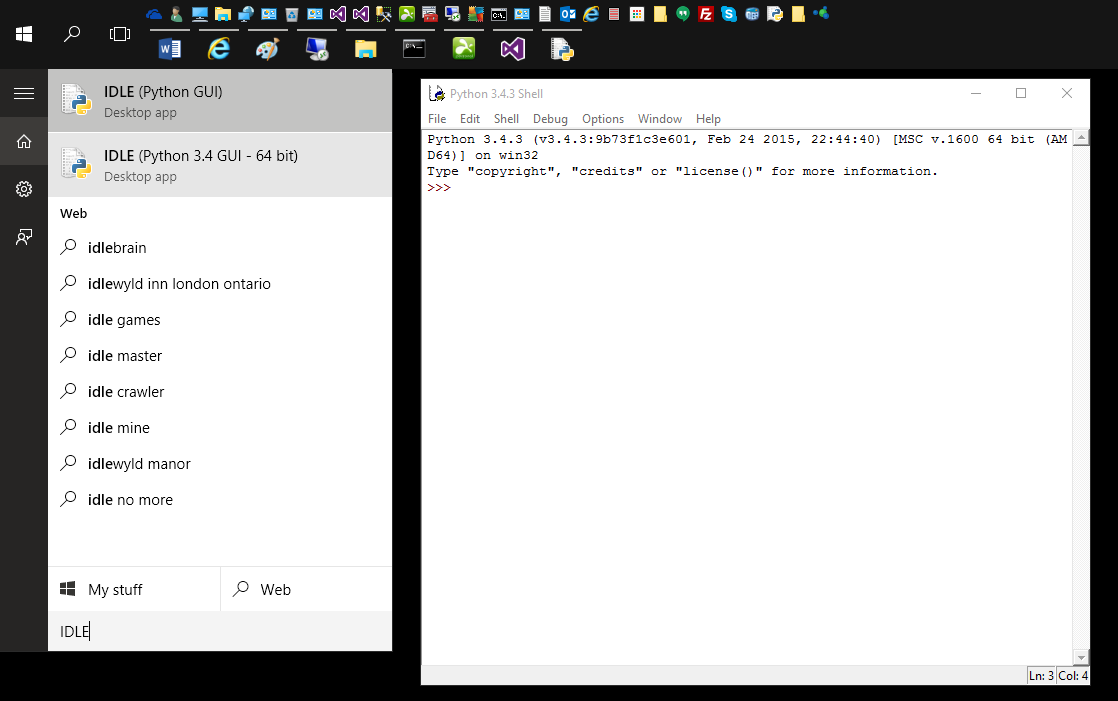Open the Network globe-and-monitor icon
Image resolution: width=1118 pixels, height=701 pixels.
click(x=246, y=14)
